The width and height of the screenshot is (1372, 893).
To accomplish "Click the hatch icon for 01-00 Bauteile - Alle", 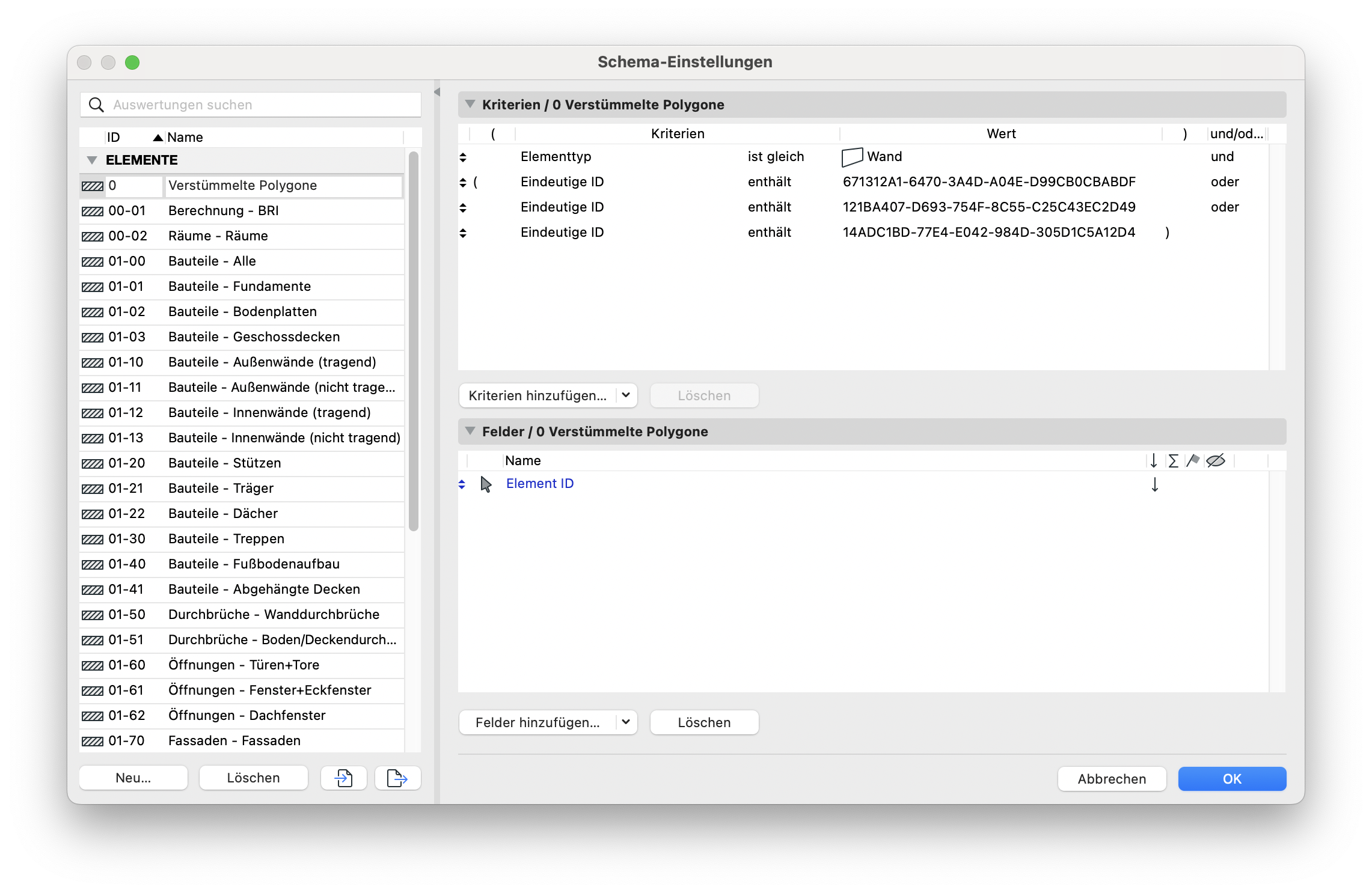I will tap(93, 262).
